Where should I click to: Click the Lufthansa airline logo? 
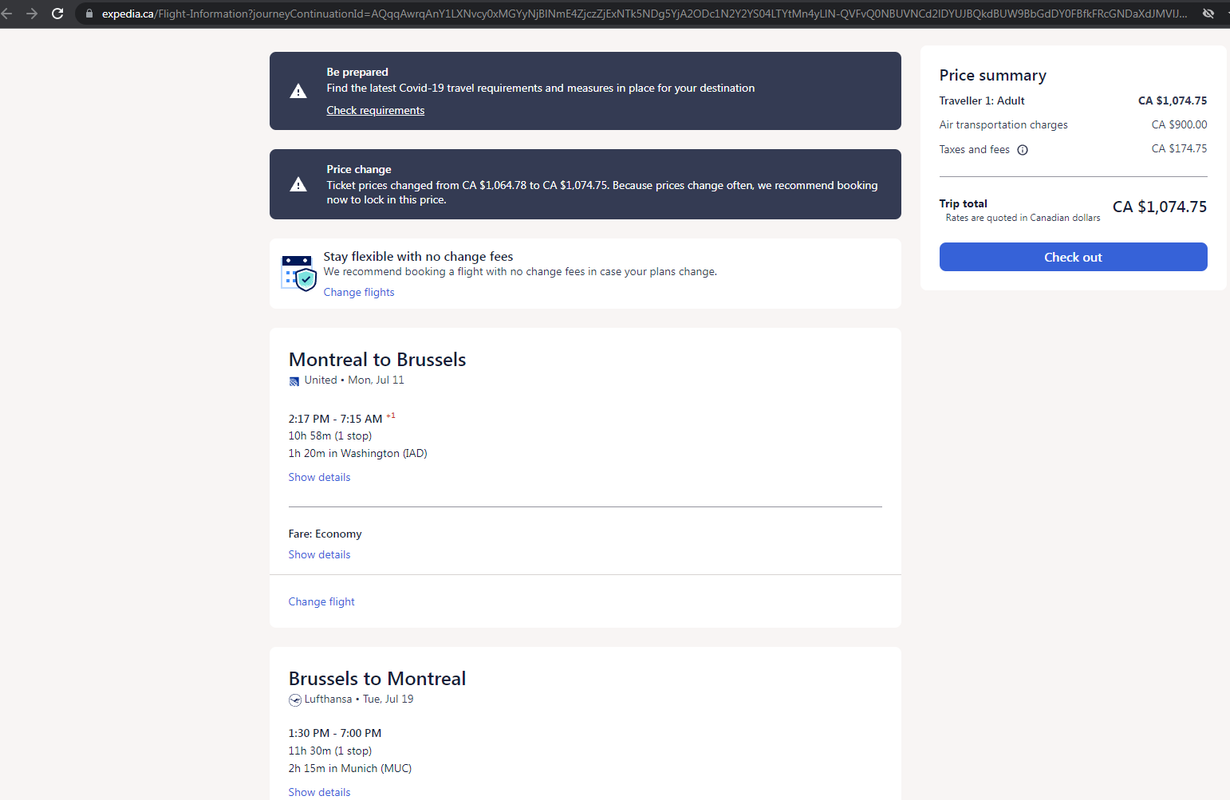coord(295,700)
